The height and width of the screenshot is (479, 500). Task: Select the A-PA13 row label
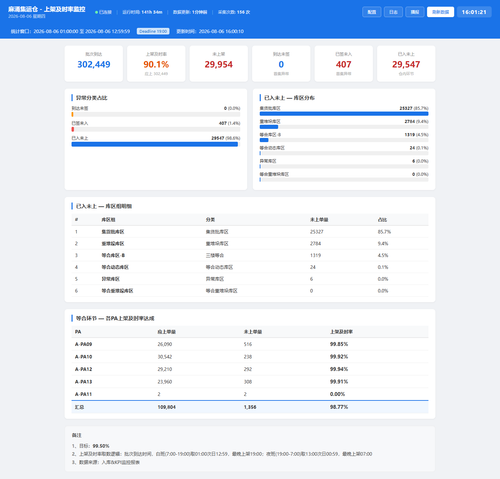point(83,382)
